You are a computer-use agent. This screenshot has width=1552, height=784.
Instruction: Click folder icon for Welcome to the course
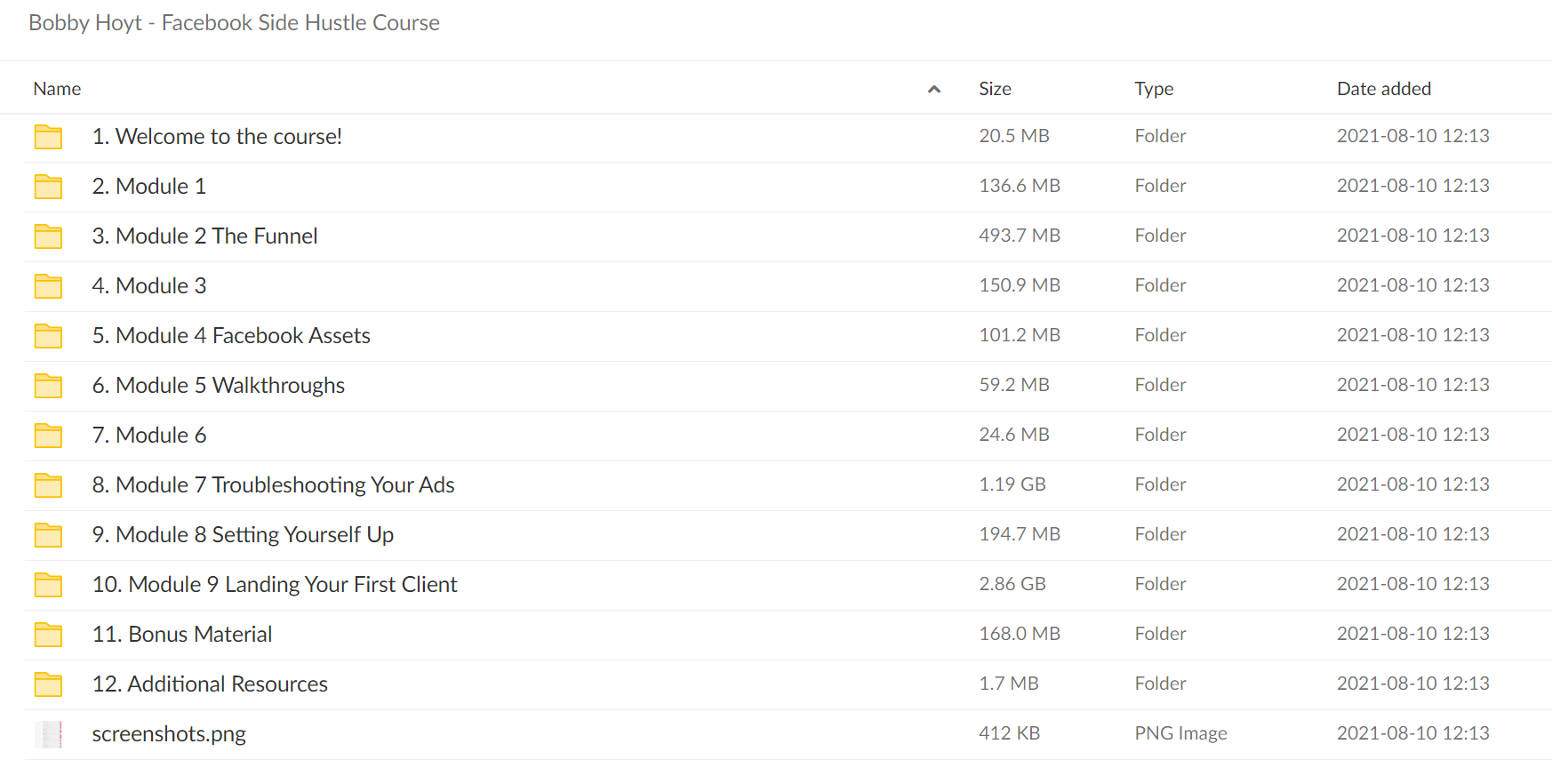click(48, 137)
